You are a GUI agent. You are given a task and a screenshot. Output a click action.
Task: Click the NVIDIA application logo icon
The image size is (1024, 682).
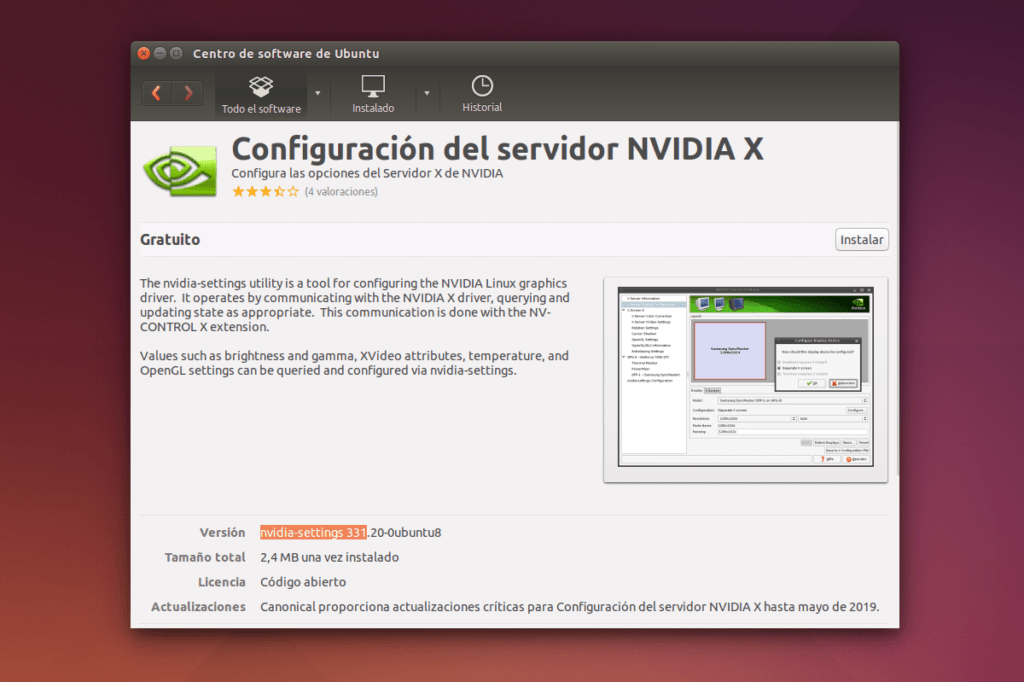(180, 170)
